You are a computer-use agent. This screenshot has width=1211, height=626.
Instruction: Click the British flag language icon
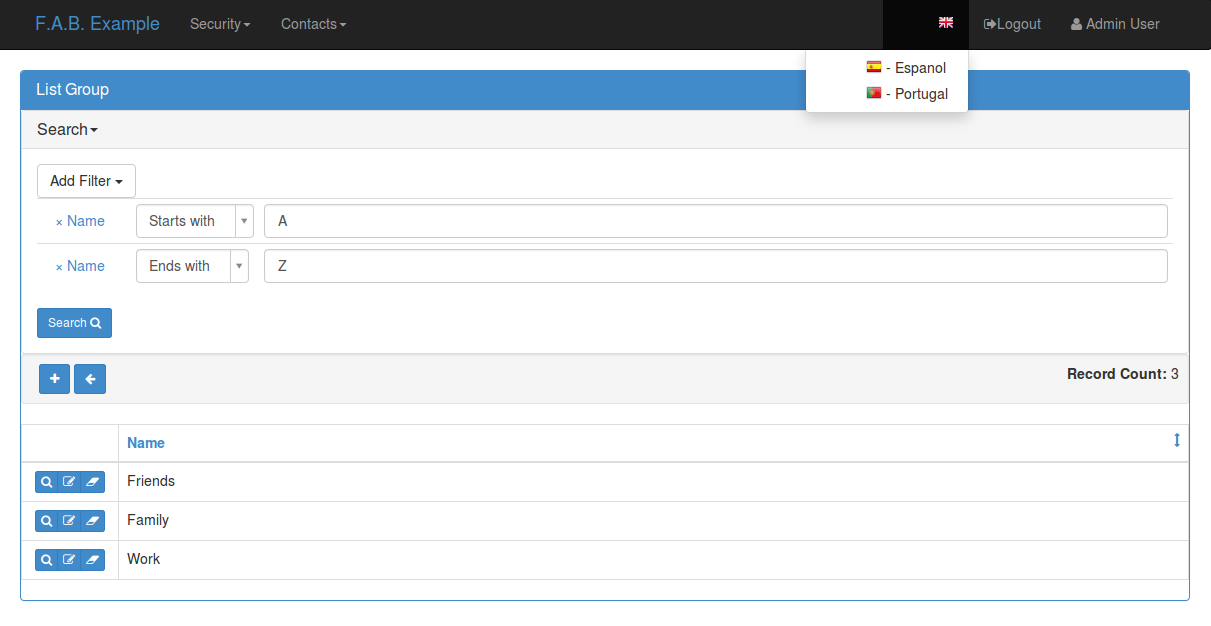[x=945, y=22]
